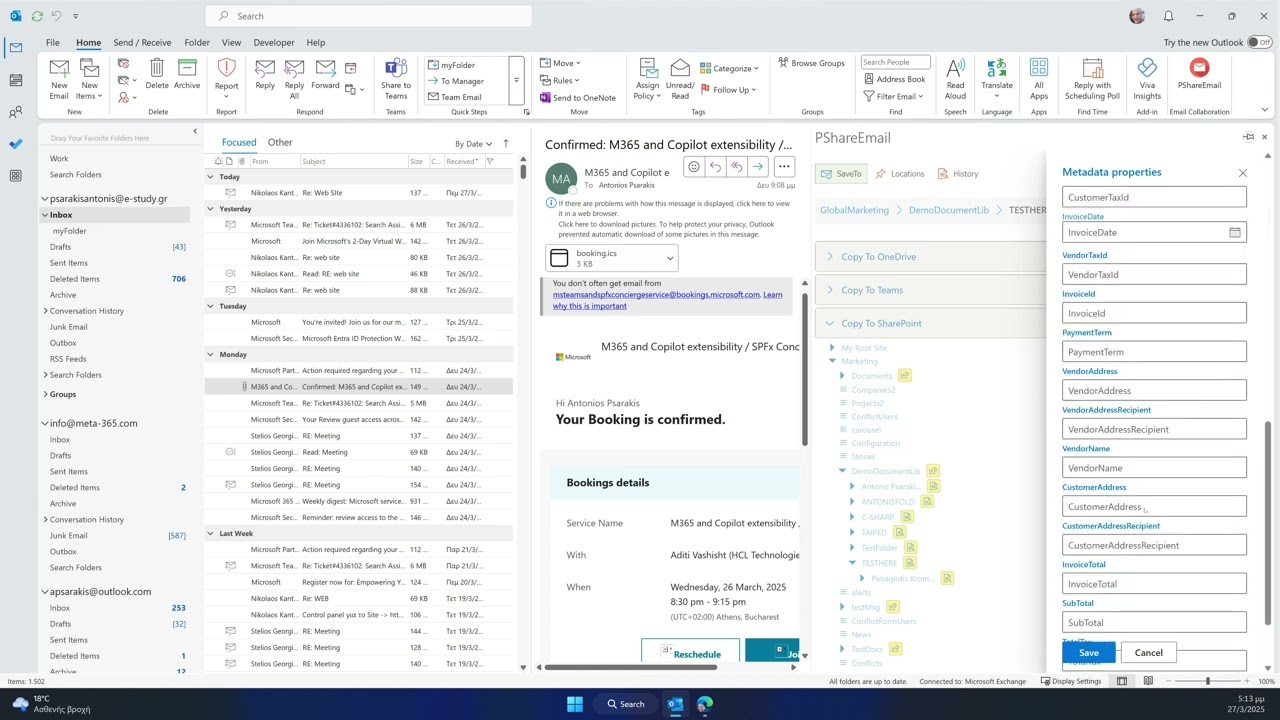
Task: Click the GlobalMarketing breadcrumb link
Action: point(854,210)
